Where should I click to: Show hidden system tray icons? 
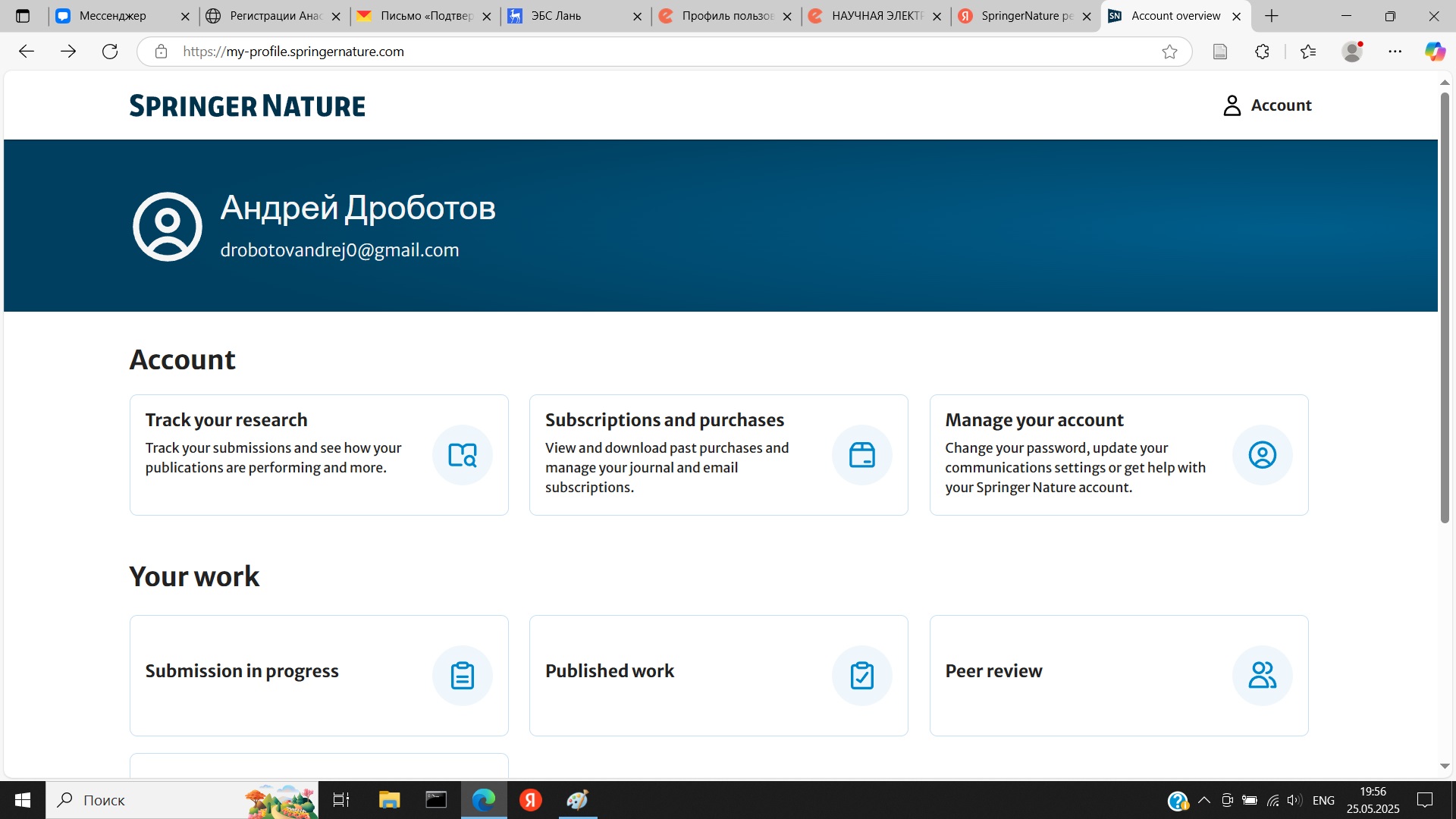[x=1203, y=800]
